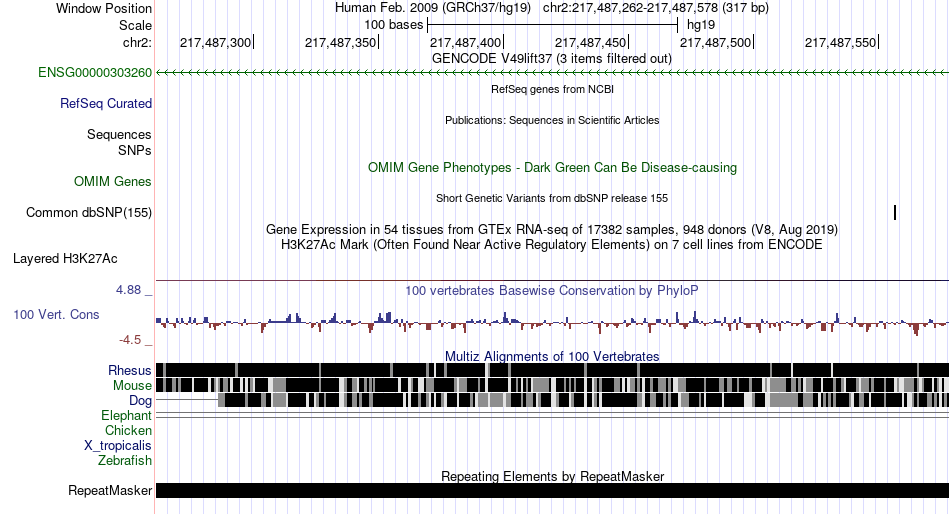Click the Dog alignment block track
Viewport: 950px width, 514px height.
coord(583,400)
